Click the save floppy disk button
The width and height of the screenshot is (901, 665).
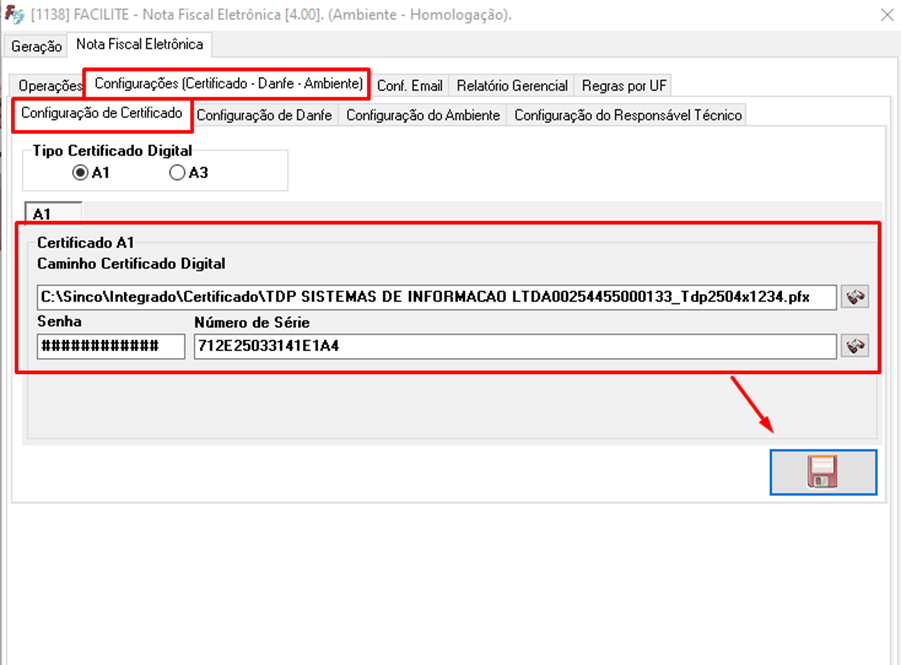point(823,472)
